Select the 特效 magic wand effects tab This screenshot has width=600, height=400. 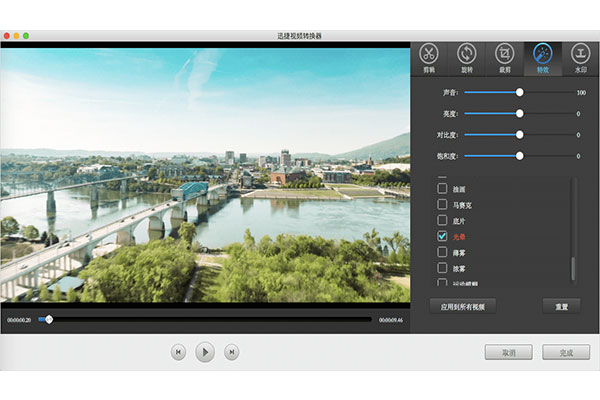click(543, 59)
